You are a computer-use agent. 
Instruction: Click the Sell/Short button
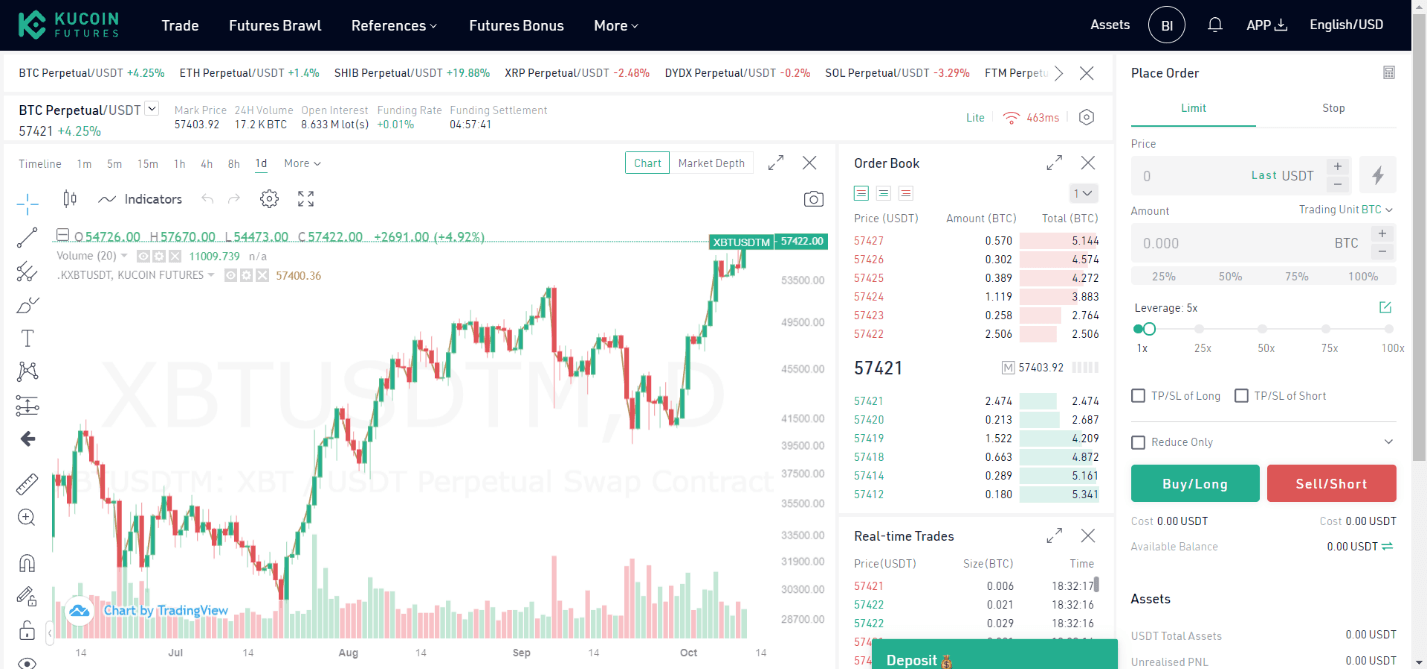pos(1331,483)
